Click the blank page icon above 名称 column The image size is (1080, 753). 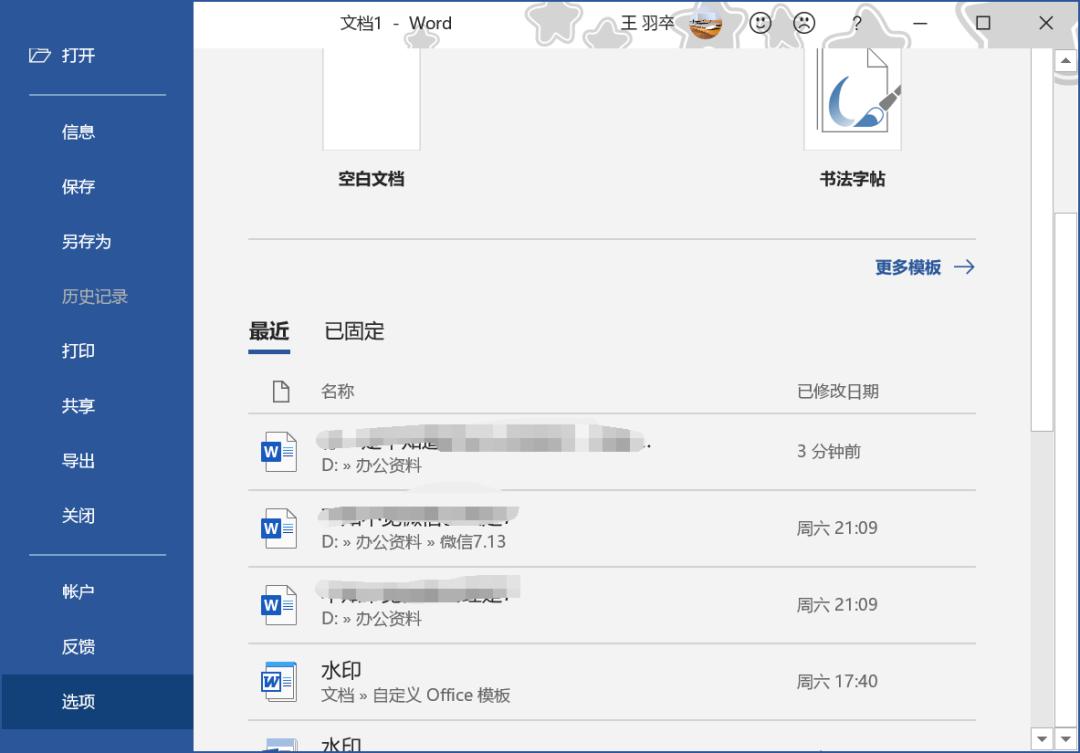tap(282, 390)
